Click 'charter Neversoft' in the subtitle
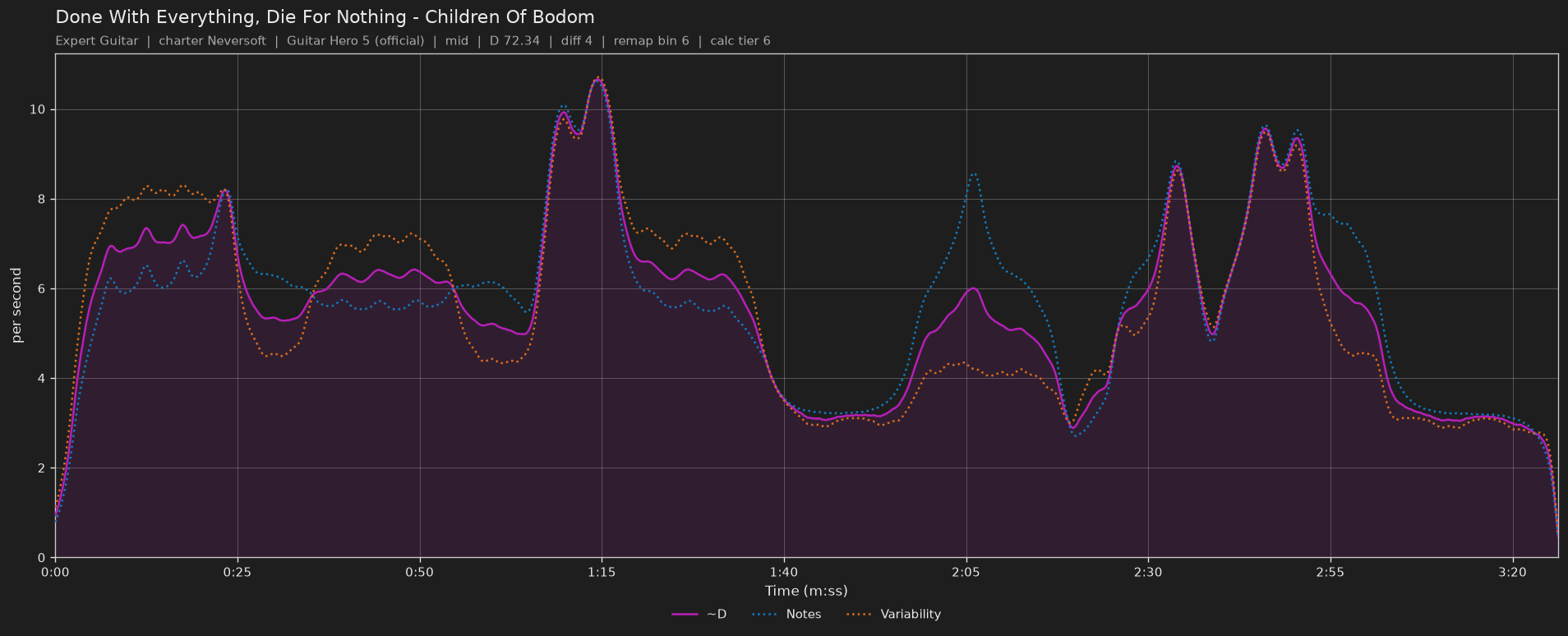The height and width of the screenshot is (636, 1568). [x=212, y=41]
